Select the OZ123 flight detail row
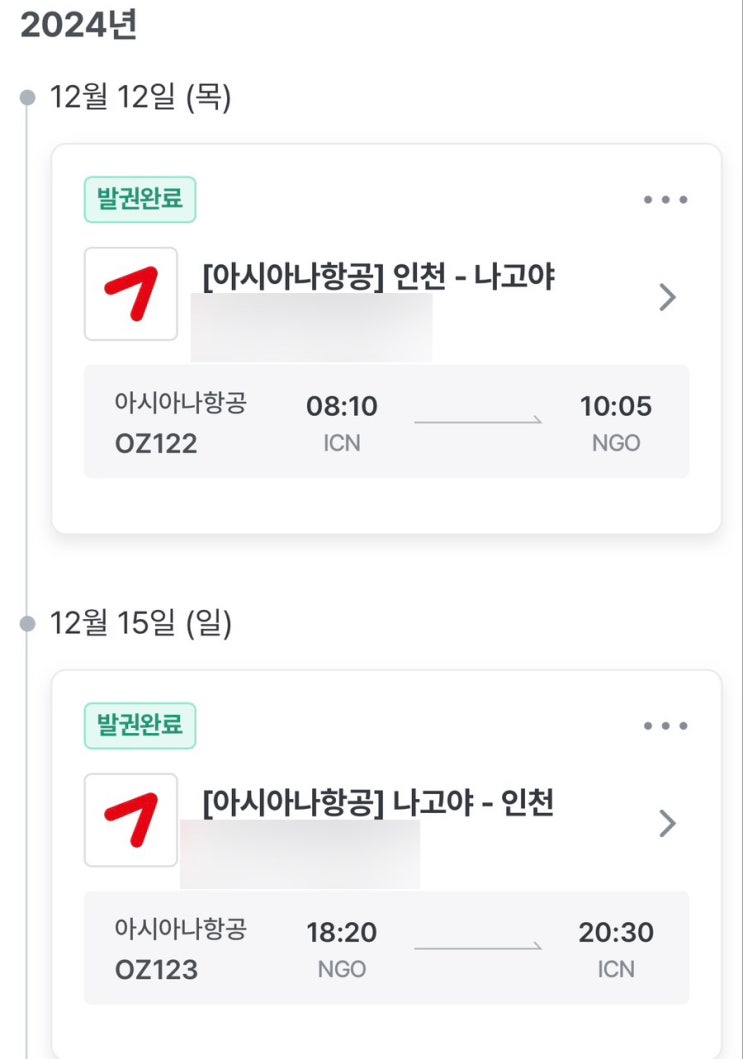Screen dimensions: 743x1059 point(386,948)
